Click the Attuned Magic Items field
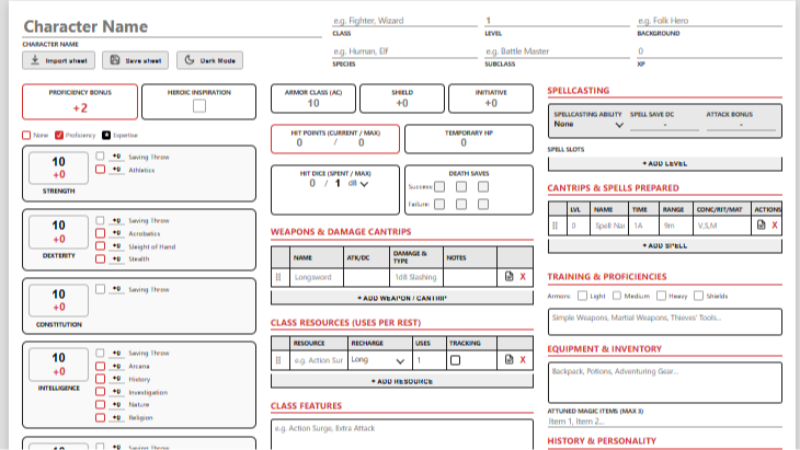This screenshot has width=800, height=450. (x=665, y=421)
